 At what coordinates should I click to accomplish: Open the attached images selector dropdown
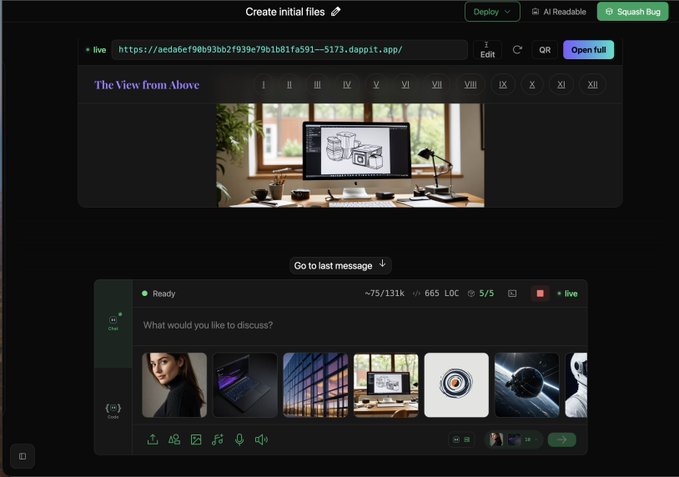(x=514, y=439)
